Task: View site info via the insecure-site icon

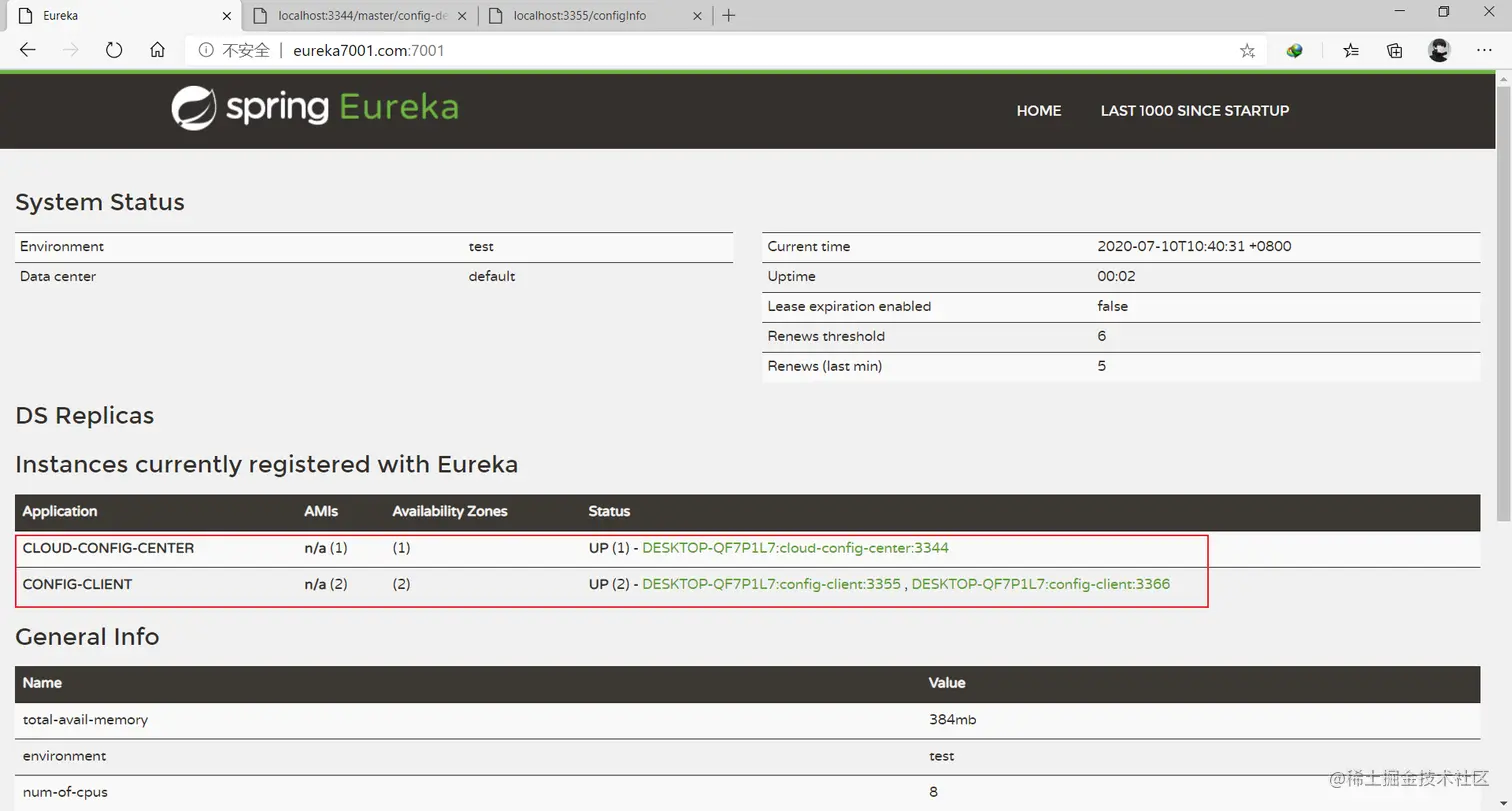Action: click(x=206, y=50)
